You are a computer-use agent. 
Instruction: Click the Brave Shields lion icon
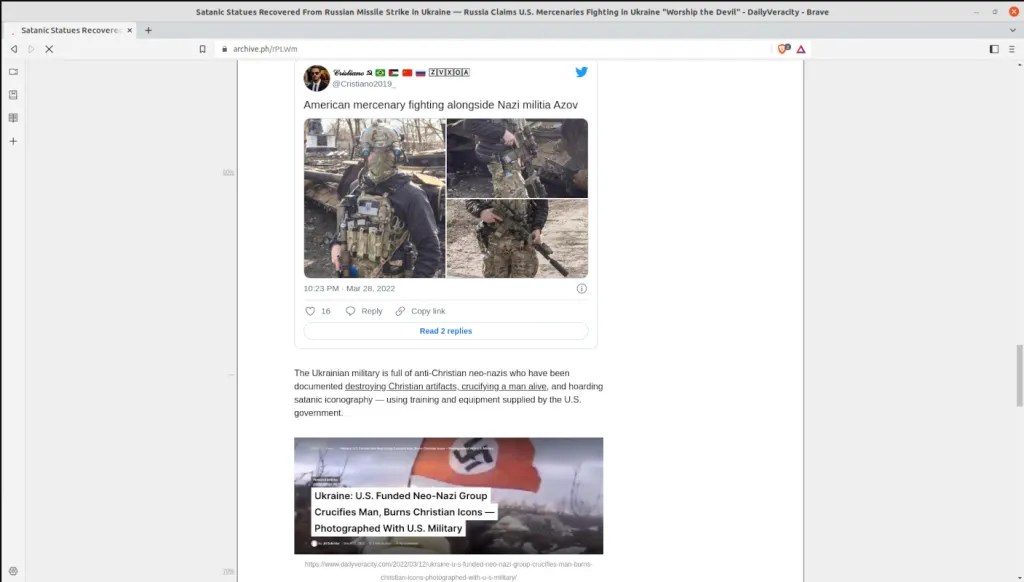tap(783, 49)
